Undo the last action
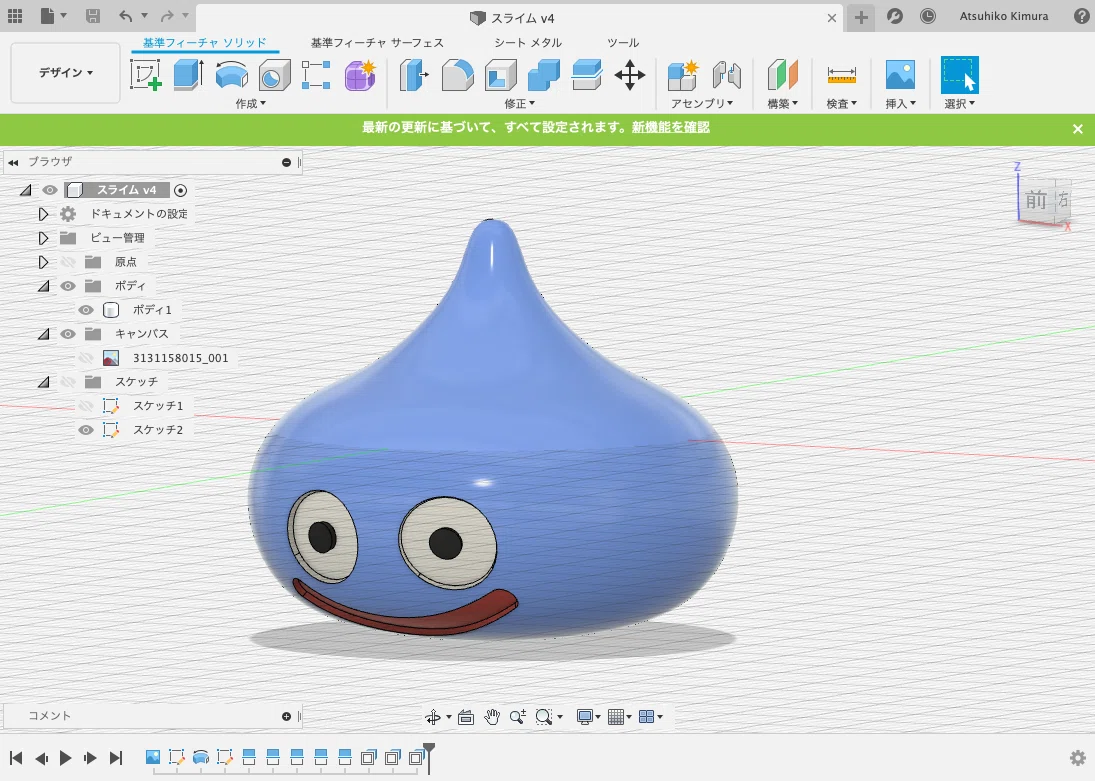The width and height of the screenshot is (1095, 781). pos(125,15)
